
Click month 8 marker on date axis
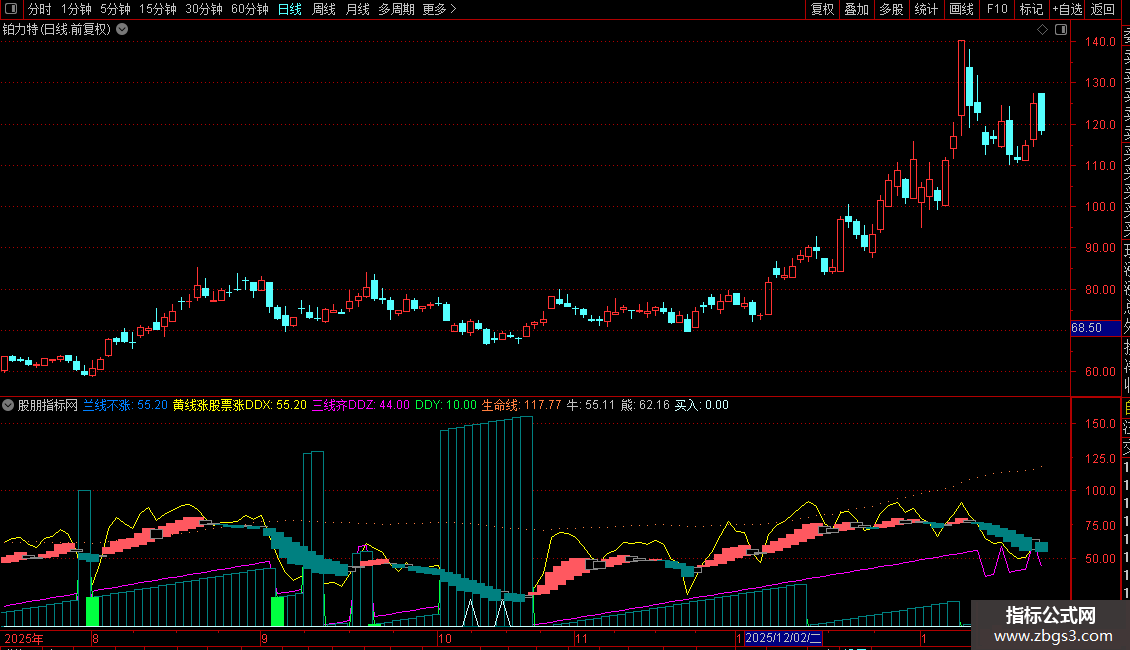click(x=95, y=638)
